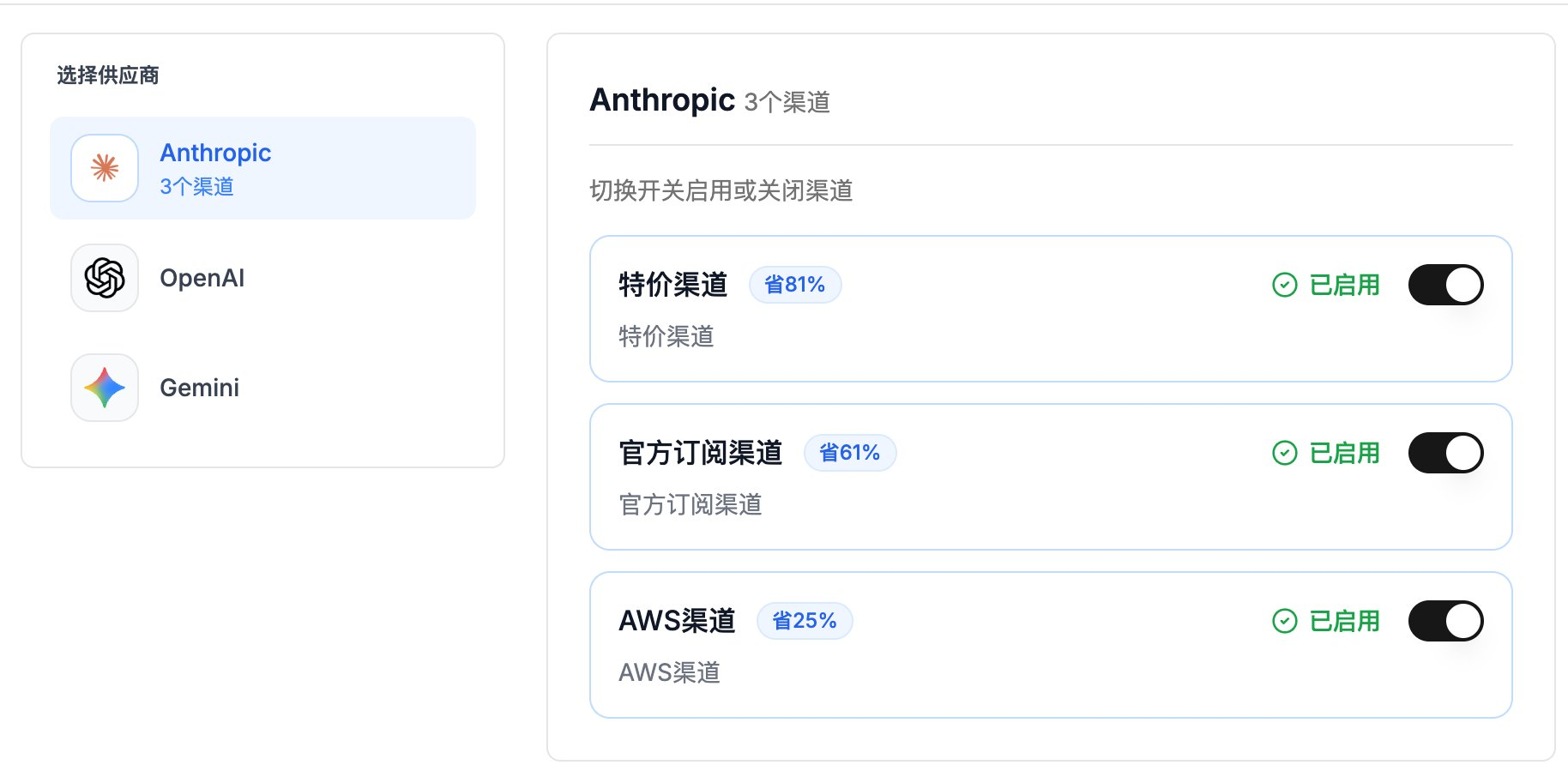This screenshot has height=777, width=1568.
Task: Click the 官方订阅渠道 card title
Action: pos(700,453)
